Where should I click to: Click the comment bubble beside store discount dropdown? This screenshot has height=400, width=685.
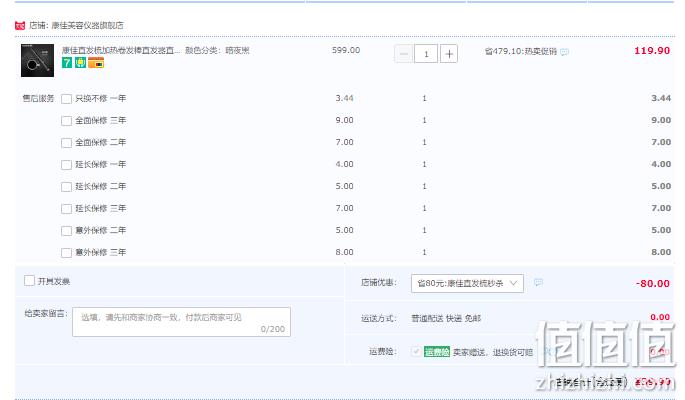point(539,283)
